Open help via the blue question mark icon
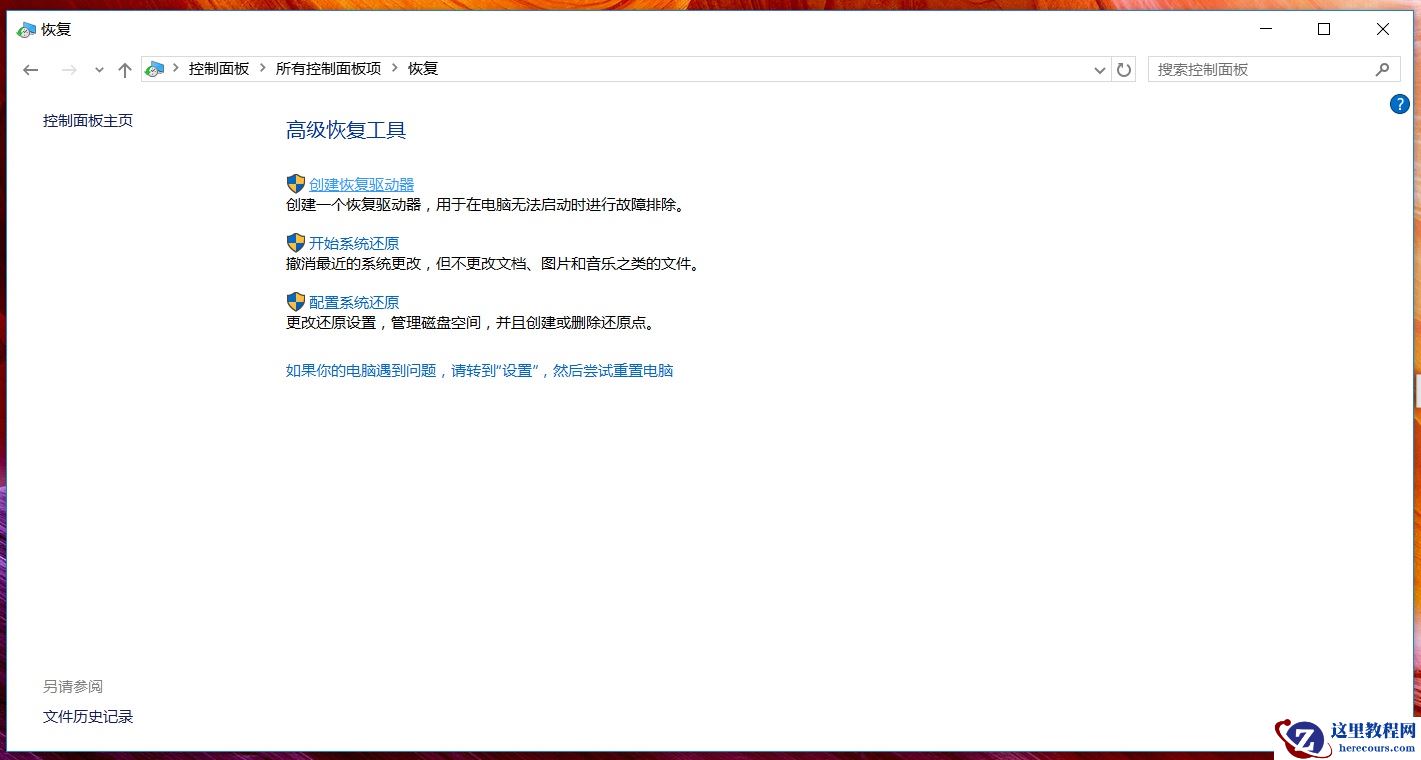Viewport: 1421px width, 760px height. (1399, 104)
